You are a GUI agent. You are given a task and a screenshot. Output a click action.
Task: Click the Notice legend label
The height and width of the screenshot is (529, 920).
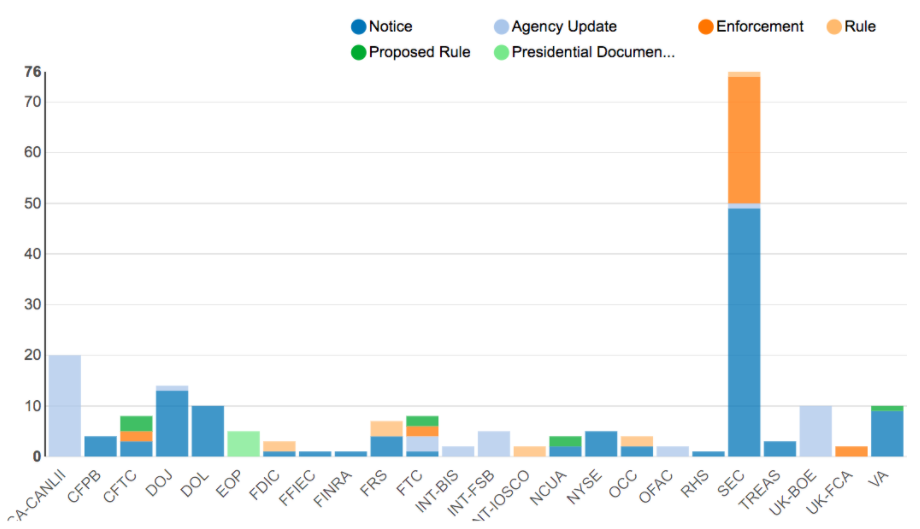tap(390, 26)
